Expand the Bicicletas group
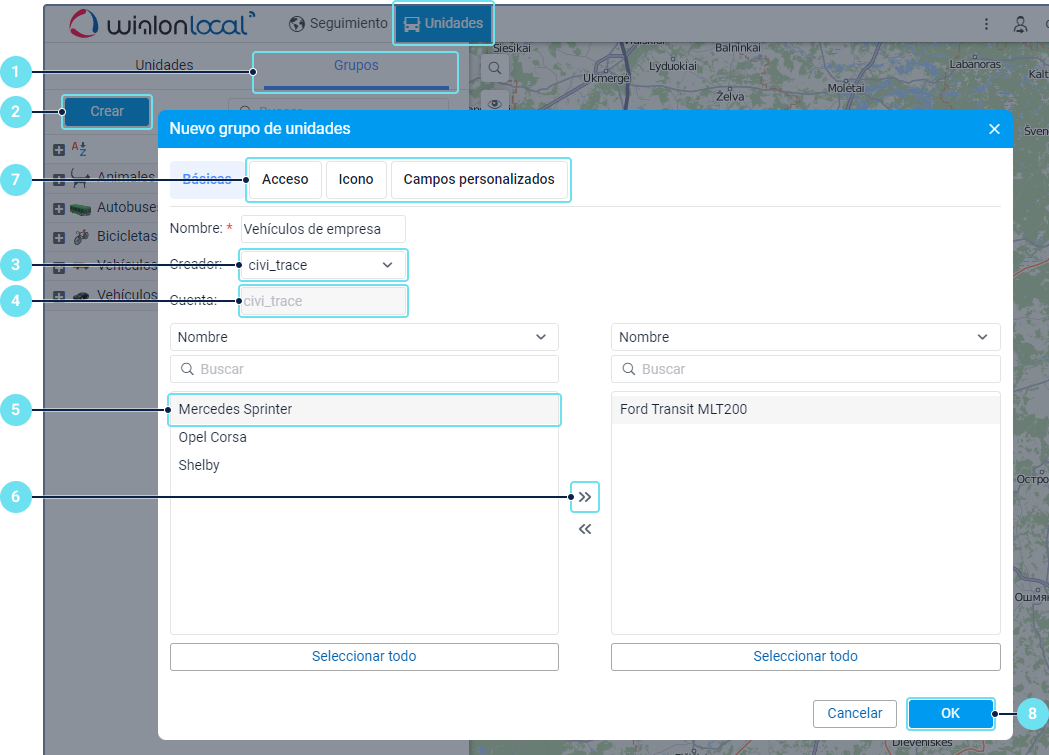 click(59, 238)
